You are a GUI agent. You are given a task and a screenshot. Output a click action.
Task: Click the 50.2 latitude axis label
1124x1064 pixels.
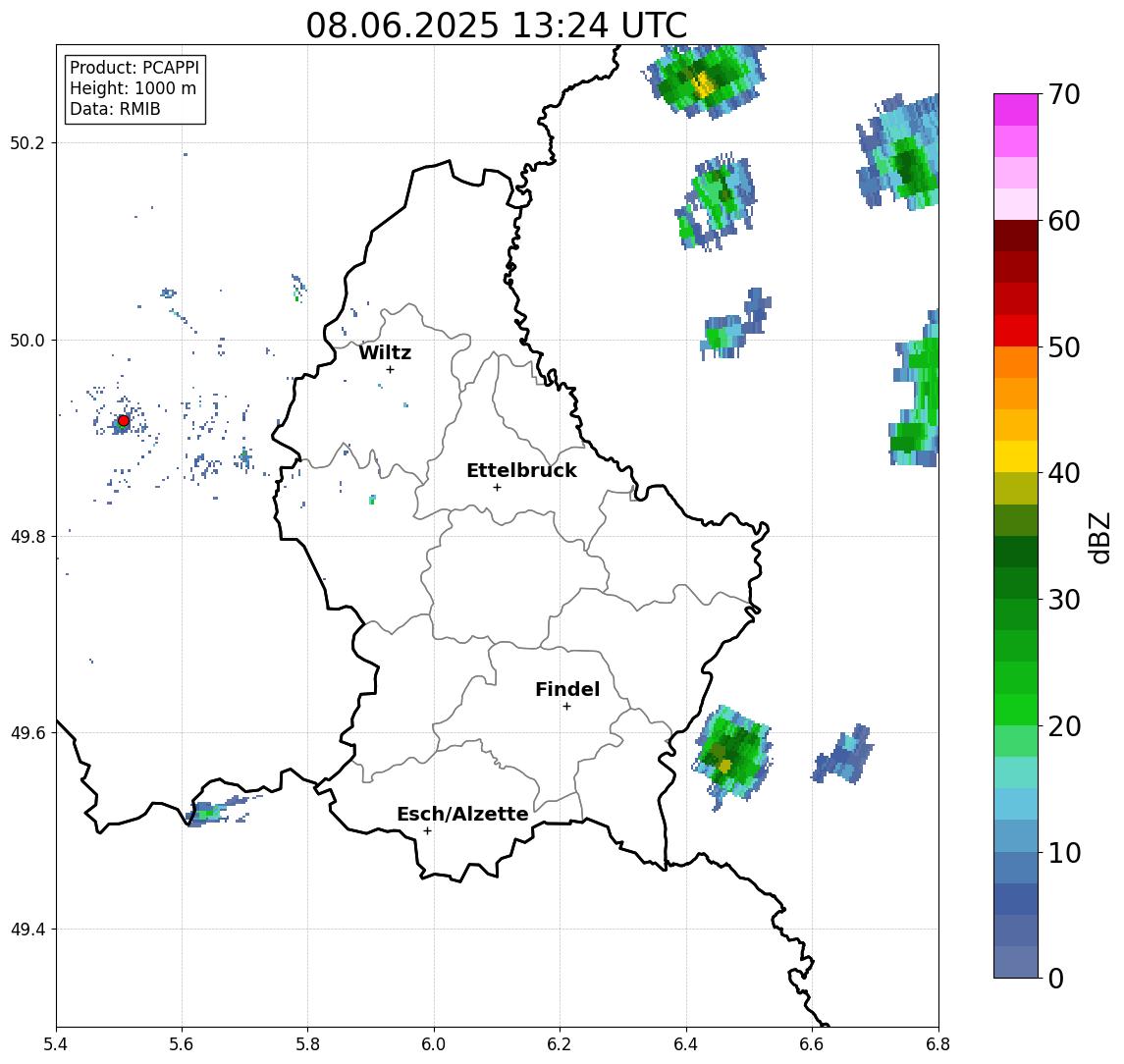click(x=27, y=142)
